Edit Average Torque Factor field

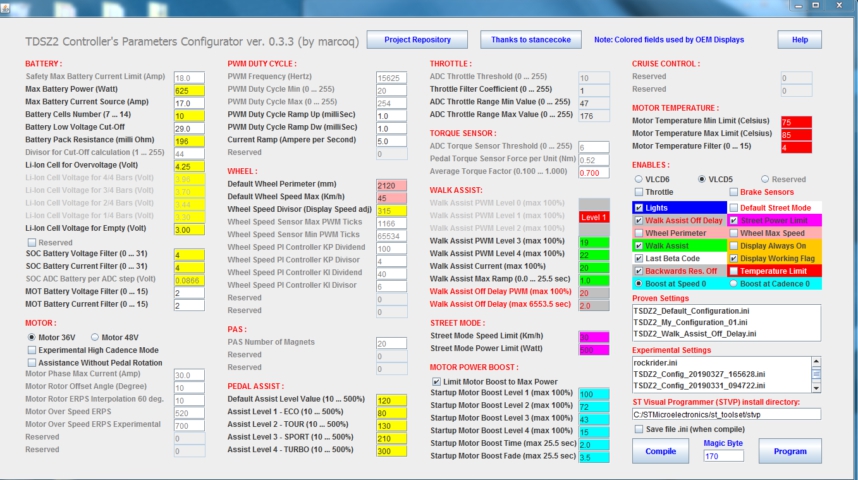tap(594, 172)
